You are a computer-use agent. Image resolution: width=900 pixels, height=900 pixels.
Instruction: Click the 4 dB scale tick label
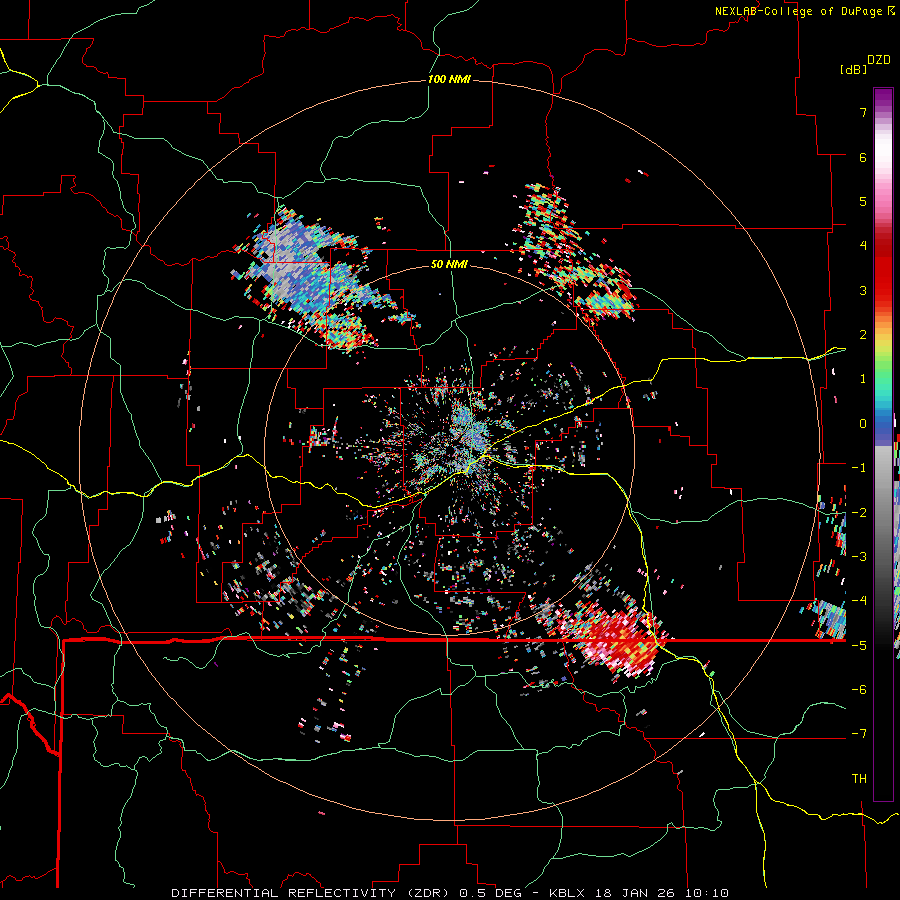[863, 246]
